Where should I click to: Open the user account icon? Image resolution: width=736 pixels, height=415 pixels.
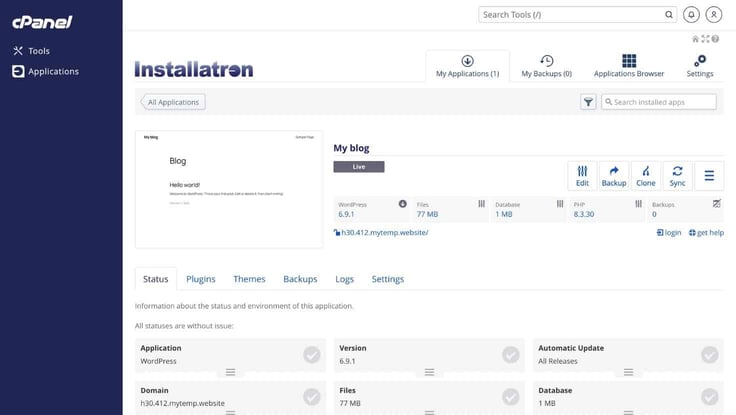click(713, 15)
